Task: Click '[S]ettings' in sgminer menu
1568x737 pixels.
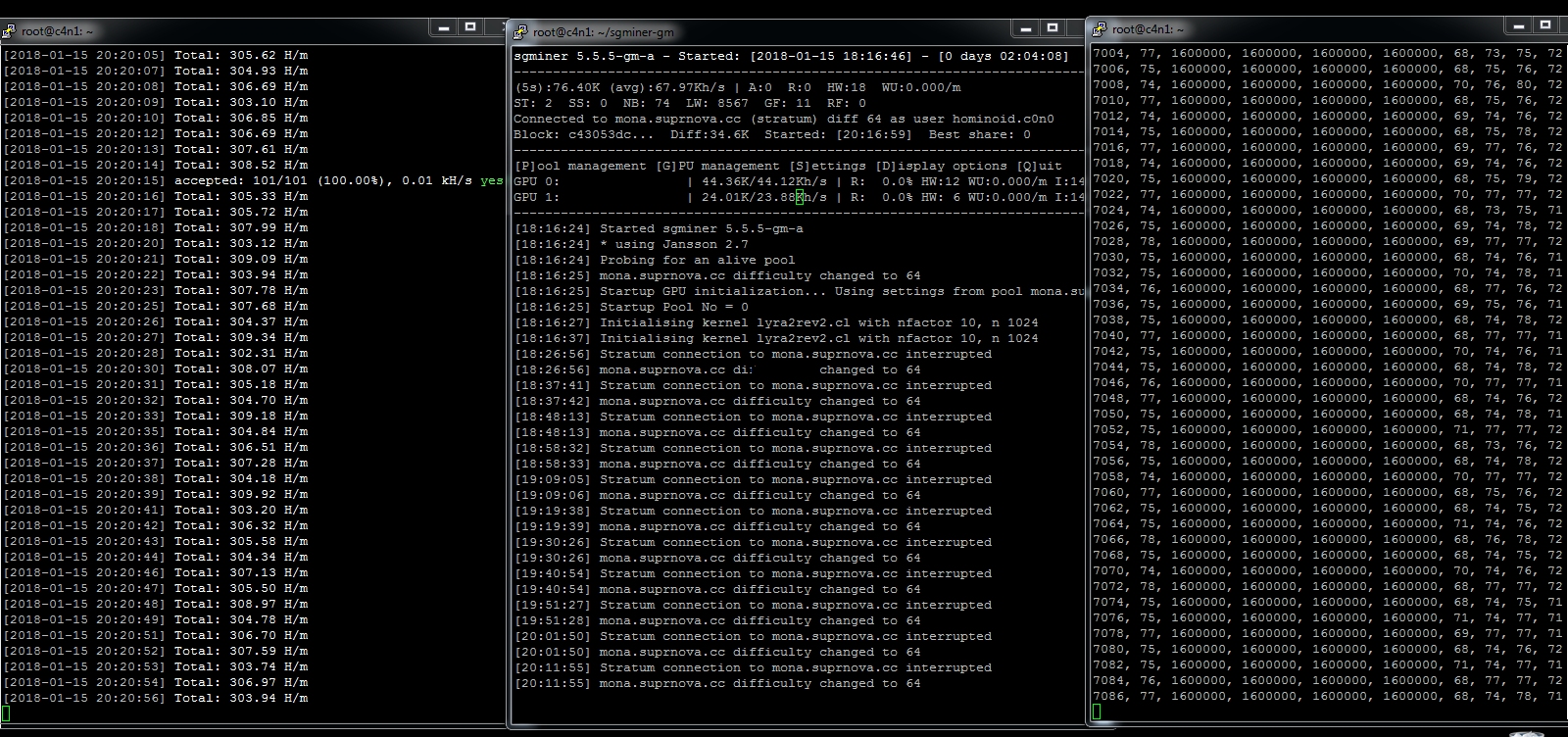Action: pyautogui.click(x=827, y=166)
